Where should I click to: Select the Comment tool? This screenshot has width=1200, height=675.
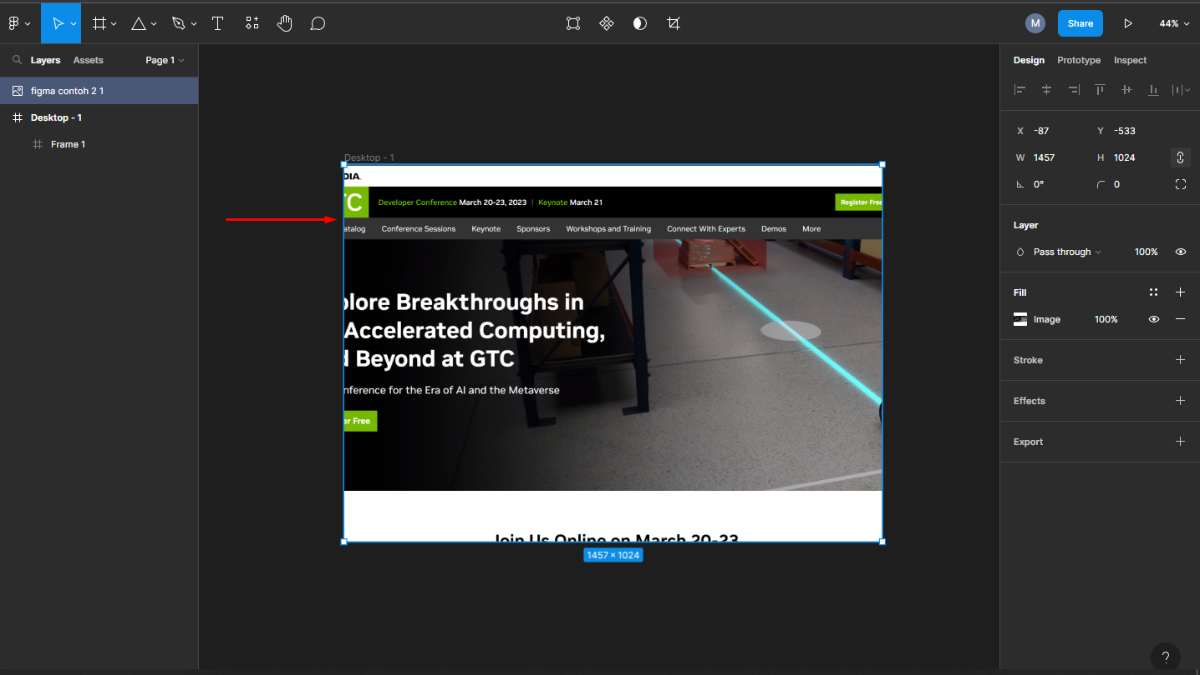(318, 23)
